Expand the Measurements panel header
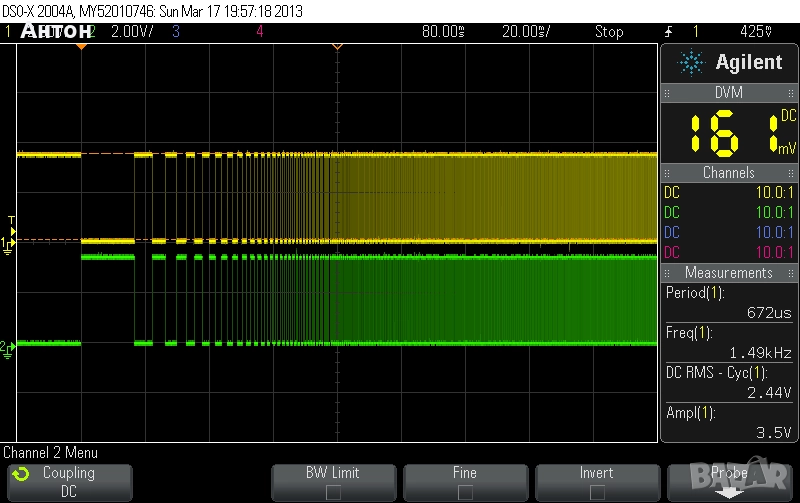Screen dimensions: 800x503 (x=728, y=272)
